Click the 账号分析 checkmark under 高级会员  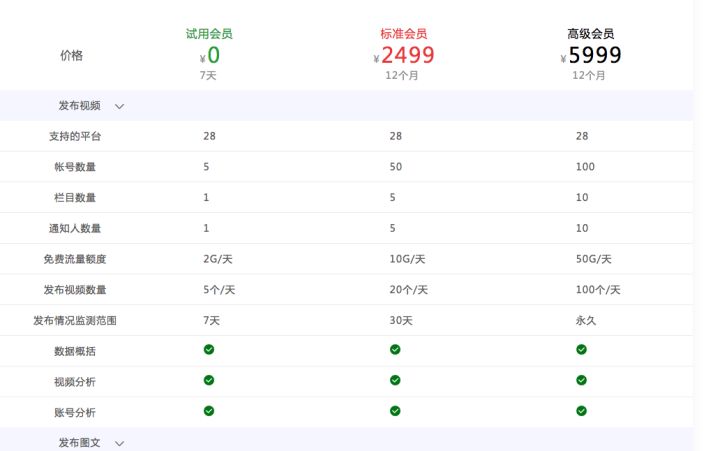pos(581,411)
